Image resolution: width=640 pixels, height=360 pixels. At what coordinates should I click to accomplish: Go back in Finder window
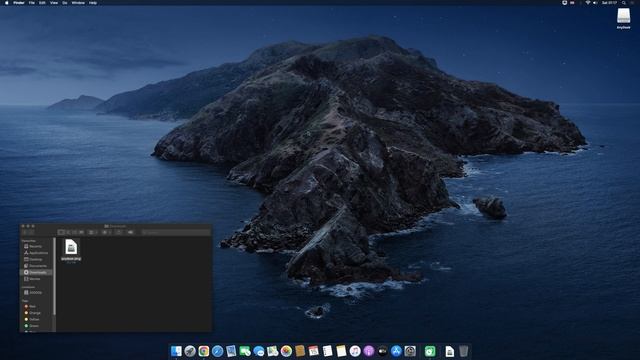[25, 232]
